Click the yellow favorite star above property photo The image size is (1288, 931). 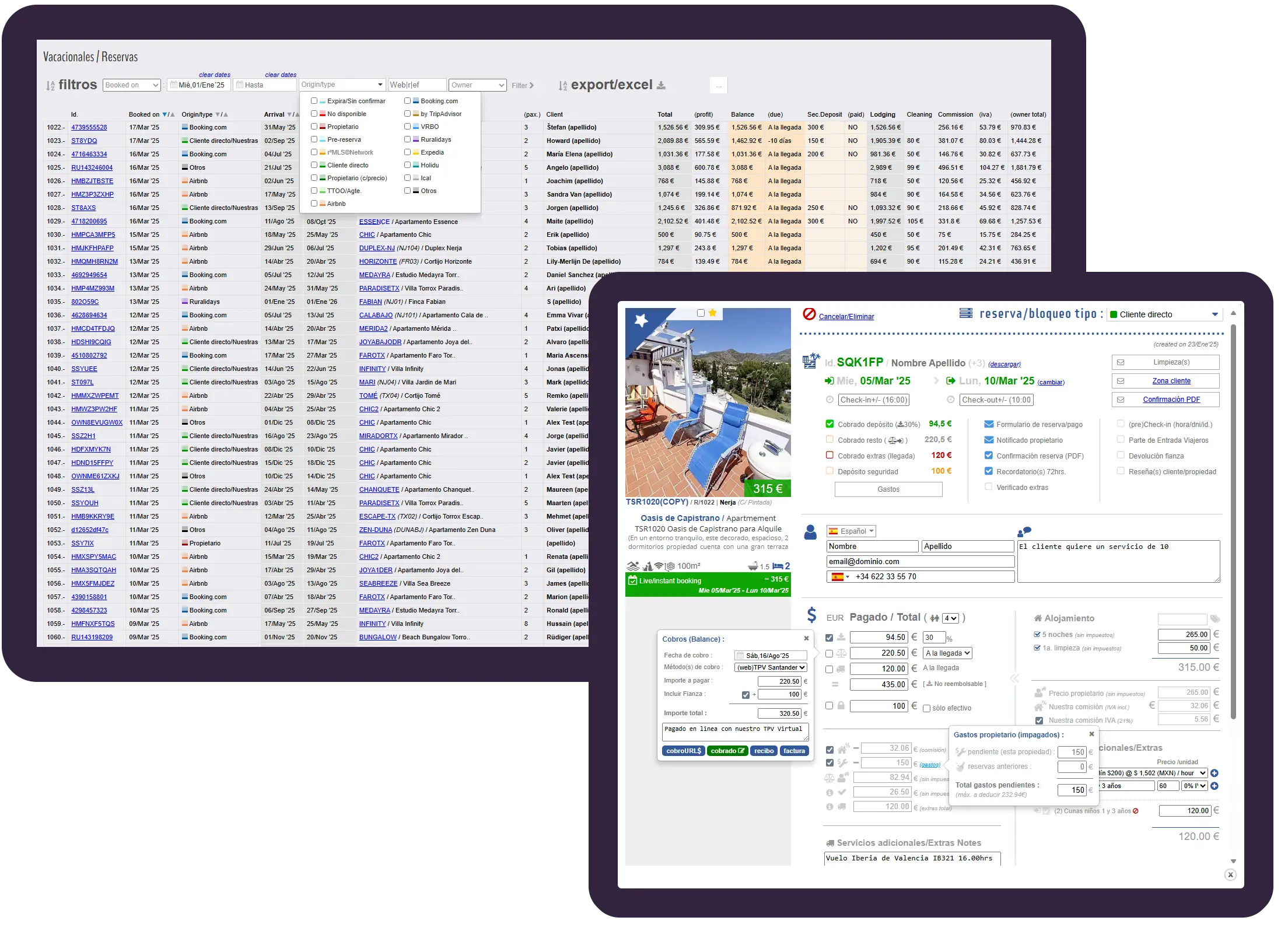[x=712, y=313]
